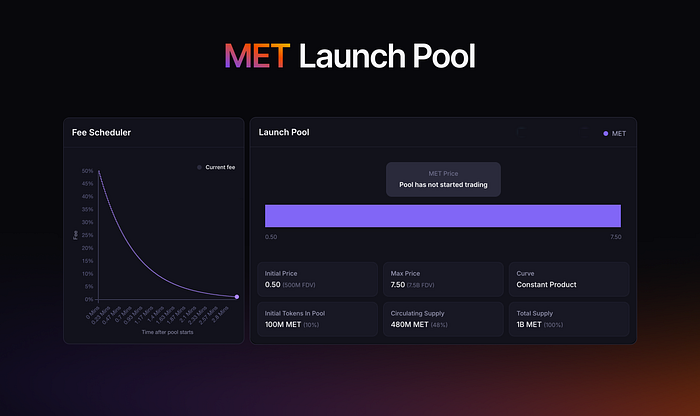700x416 pixels.
Task: Click the MET Launch Pool heading
Action: click(349, 56)
